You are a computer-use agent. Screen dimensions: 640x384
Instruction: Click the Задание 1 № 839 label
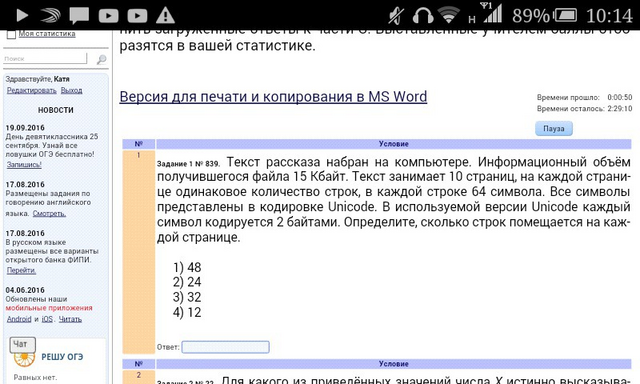(188, 164)
